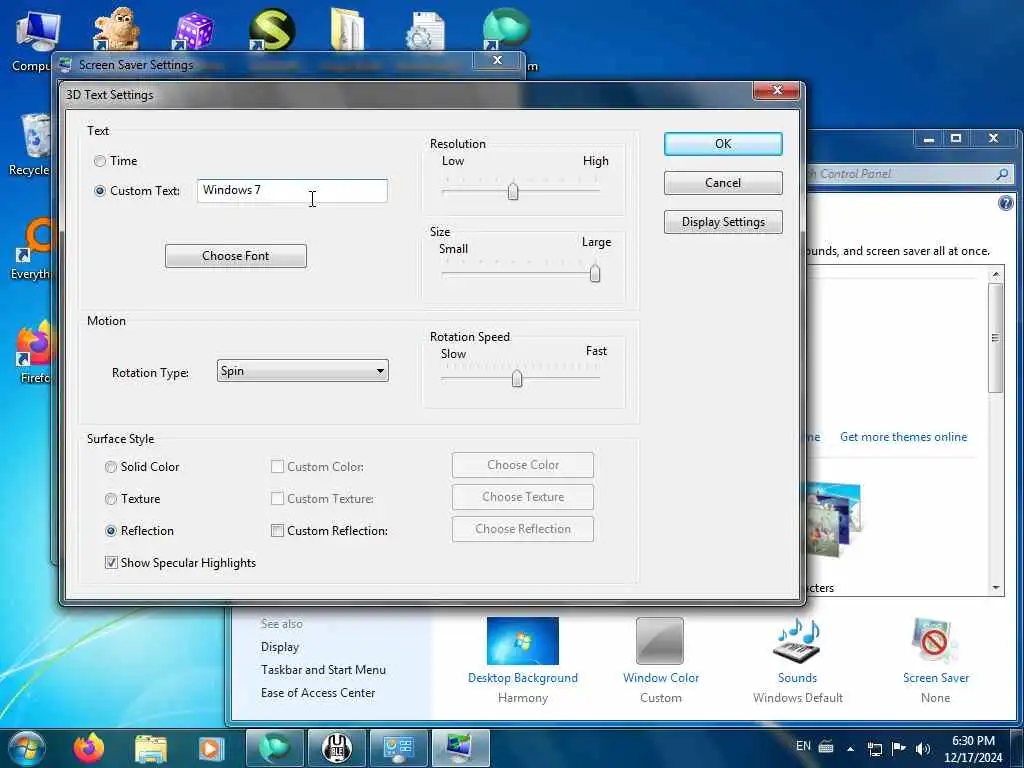Open the Windows Start menu

(x=25, y=748)
